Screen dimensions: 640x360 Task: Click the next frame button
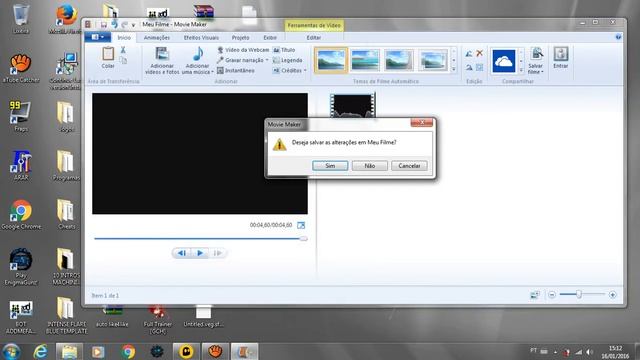pos(218,253)
